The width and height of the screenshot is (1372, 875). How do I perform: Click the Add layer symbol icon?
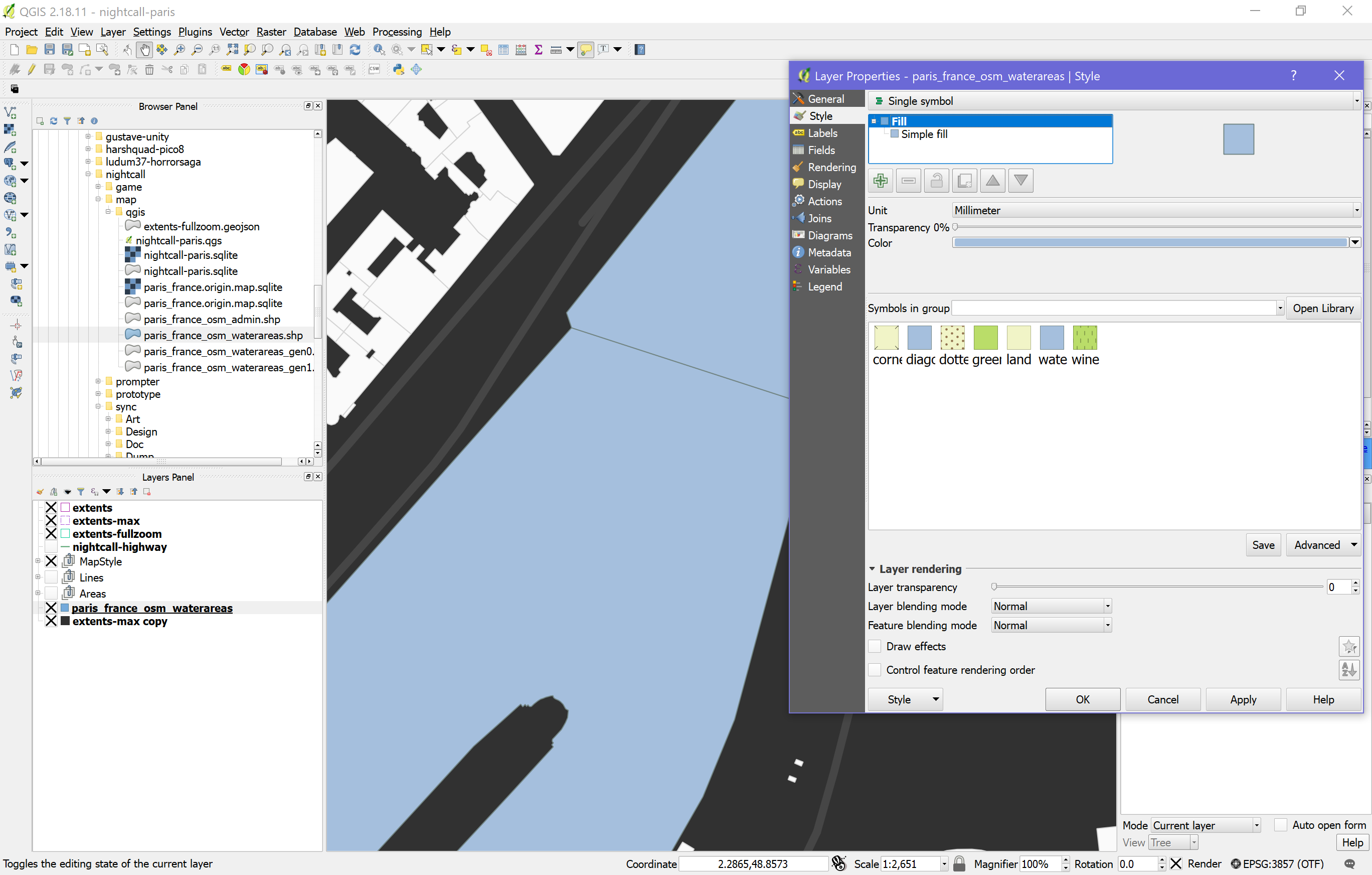[x=880, y=180]
